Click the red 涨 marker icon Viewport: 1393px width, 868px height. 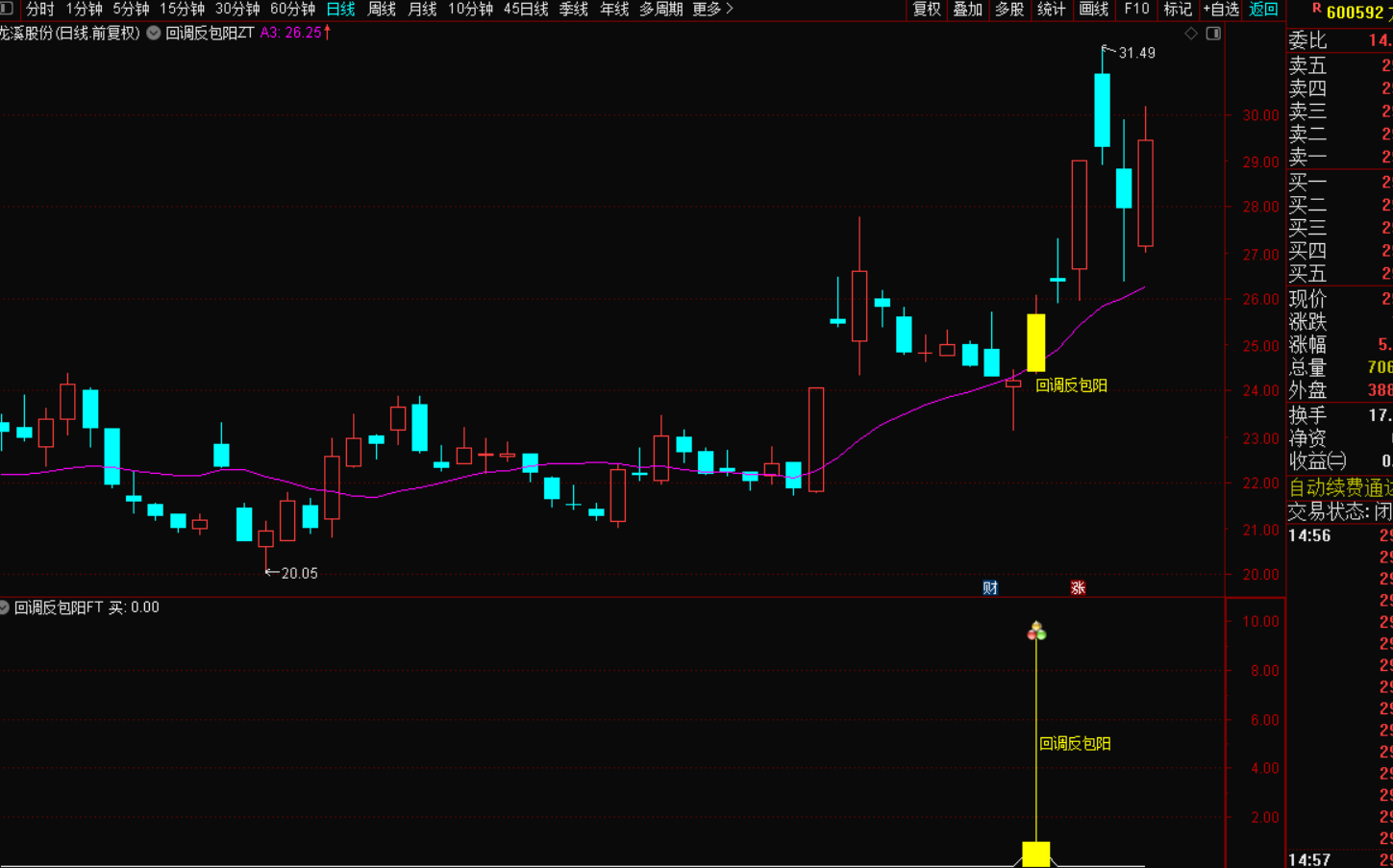[x=1078, y=587]
